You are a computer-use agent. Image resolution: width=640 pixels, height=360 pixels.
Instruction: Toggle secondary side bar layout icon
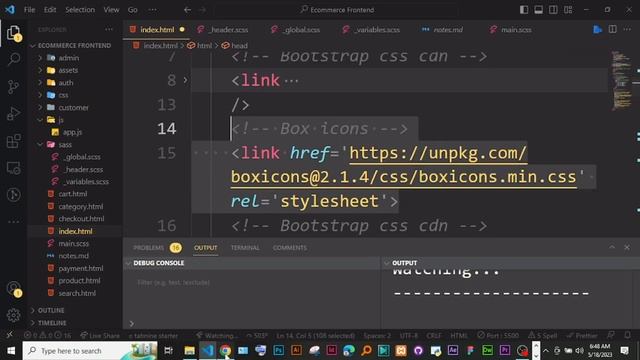[553, 10]
